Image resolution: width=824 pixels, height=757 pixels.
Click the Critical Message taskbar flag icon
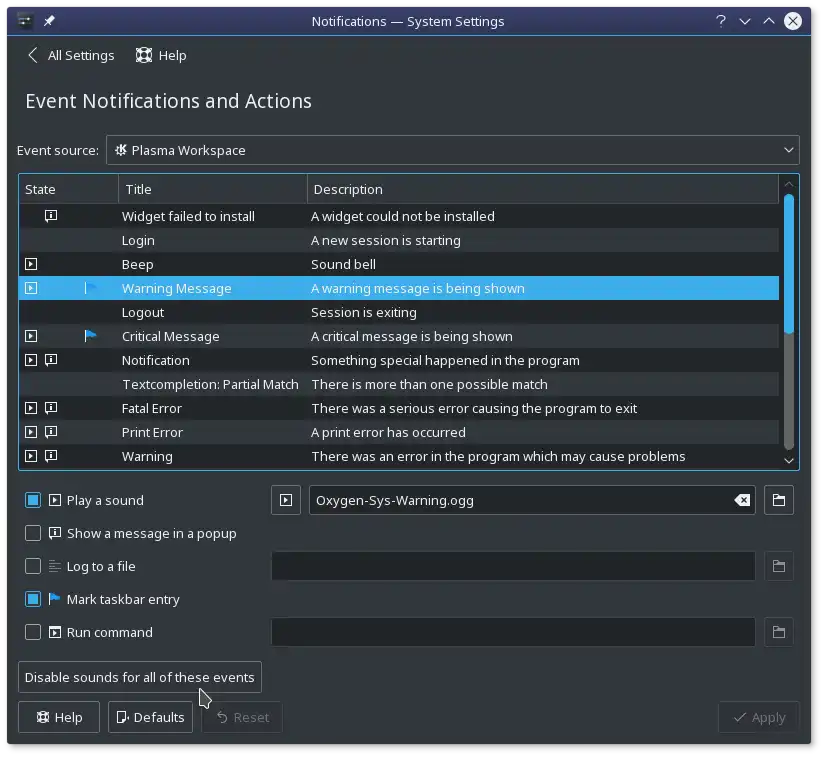91,336
